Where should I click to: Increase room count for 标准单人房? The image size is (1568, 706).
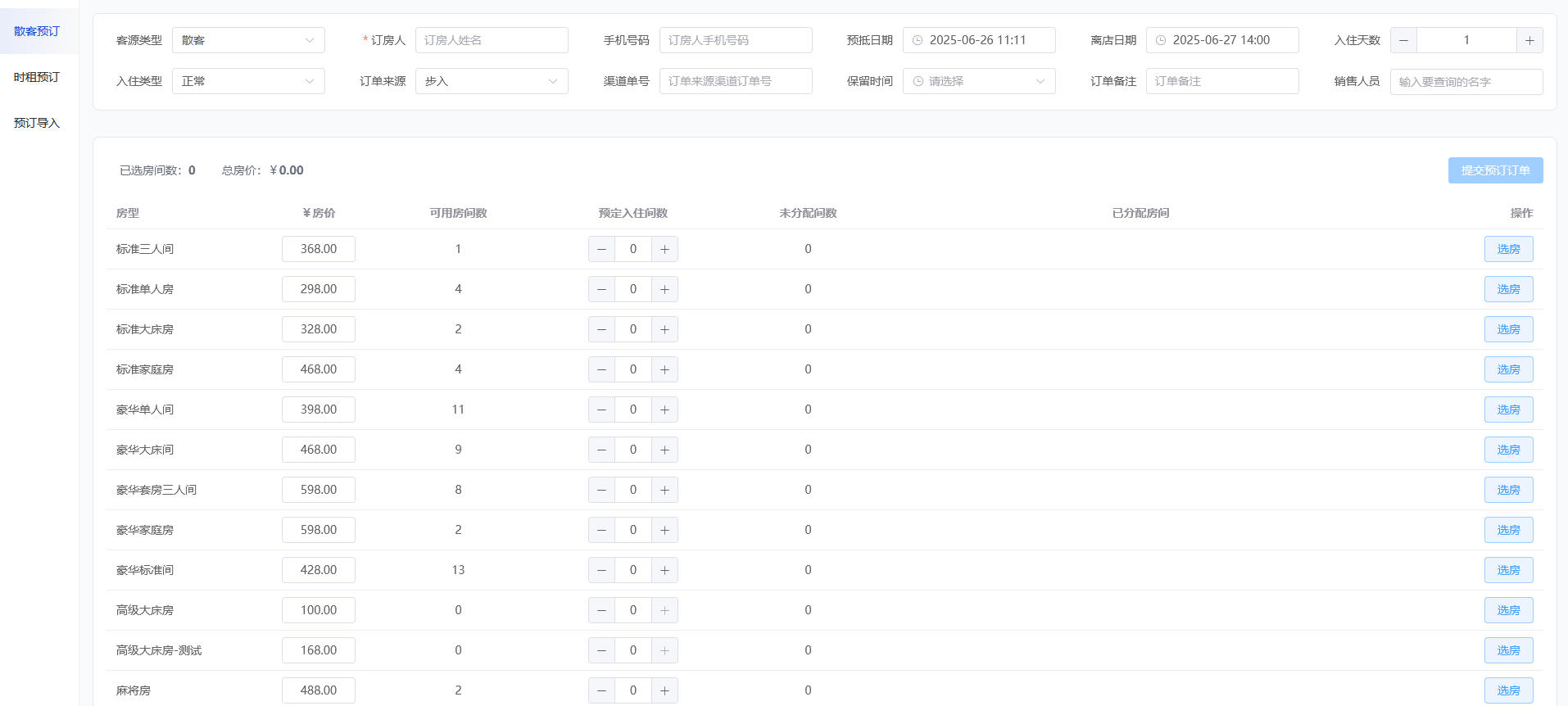664,289
